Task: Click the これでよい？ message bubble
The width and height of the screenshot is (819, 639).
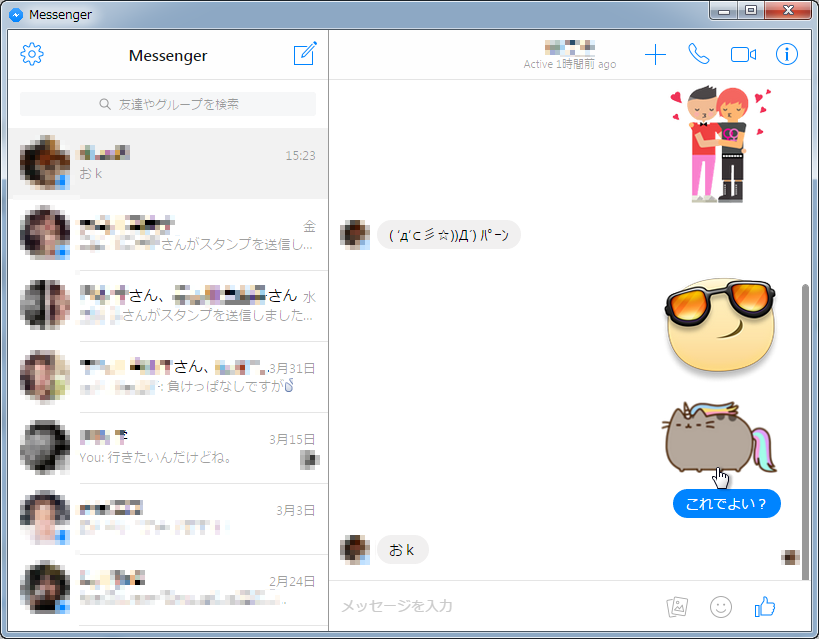Action: point(726,503)
